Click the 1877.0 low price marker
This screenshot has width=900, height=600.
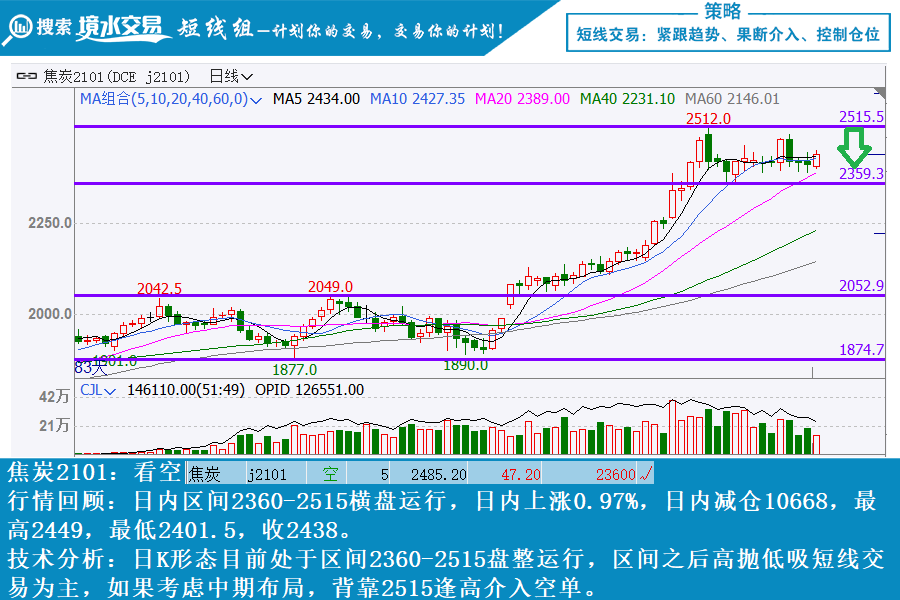click(x=296, y=368)
